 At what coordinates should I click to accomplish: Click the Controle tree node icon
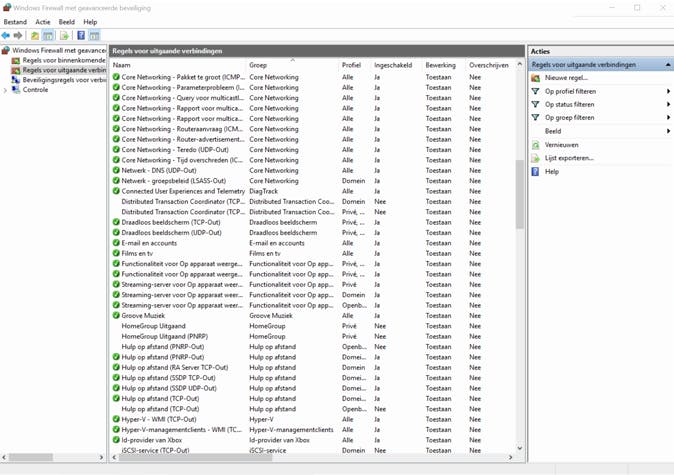[16, 89]
